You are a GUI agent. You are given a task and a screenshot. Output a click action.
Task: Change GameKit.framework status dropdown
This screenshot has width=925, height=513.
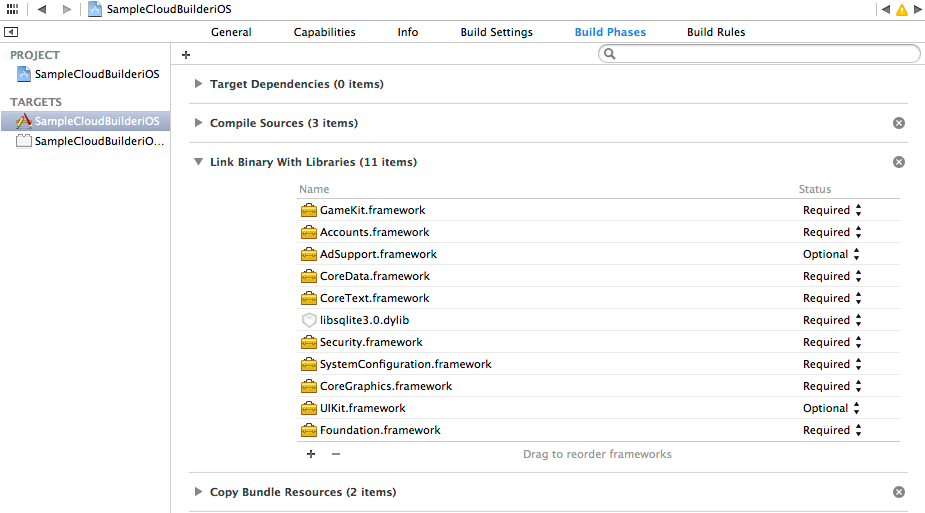point(832,210)
